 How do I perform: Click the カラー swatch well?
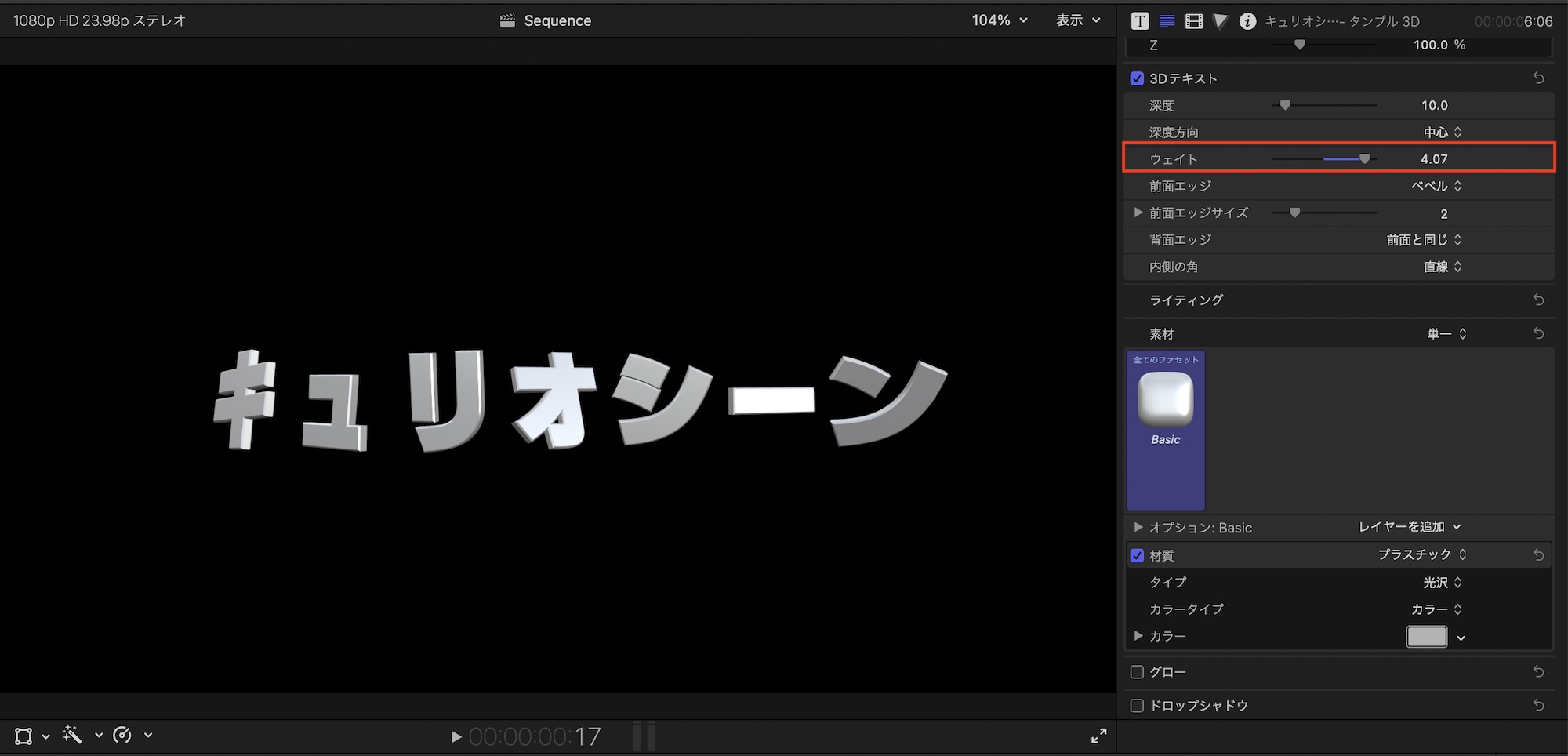point(1426,637)
